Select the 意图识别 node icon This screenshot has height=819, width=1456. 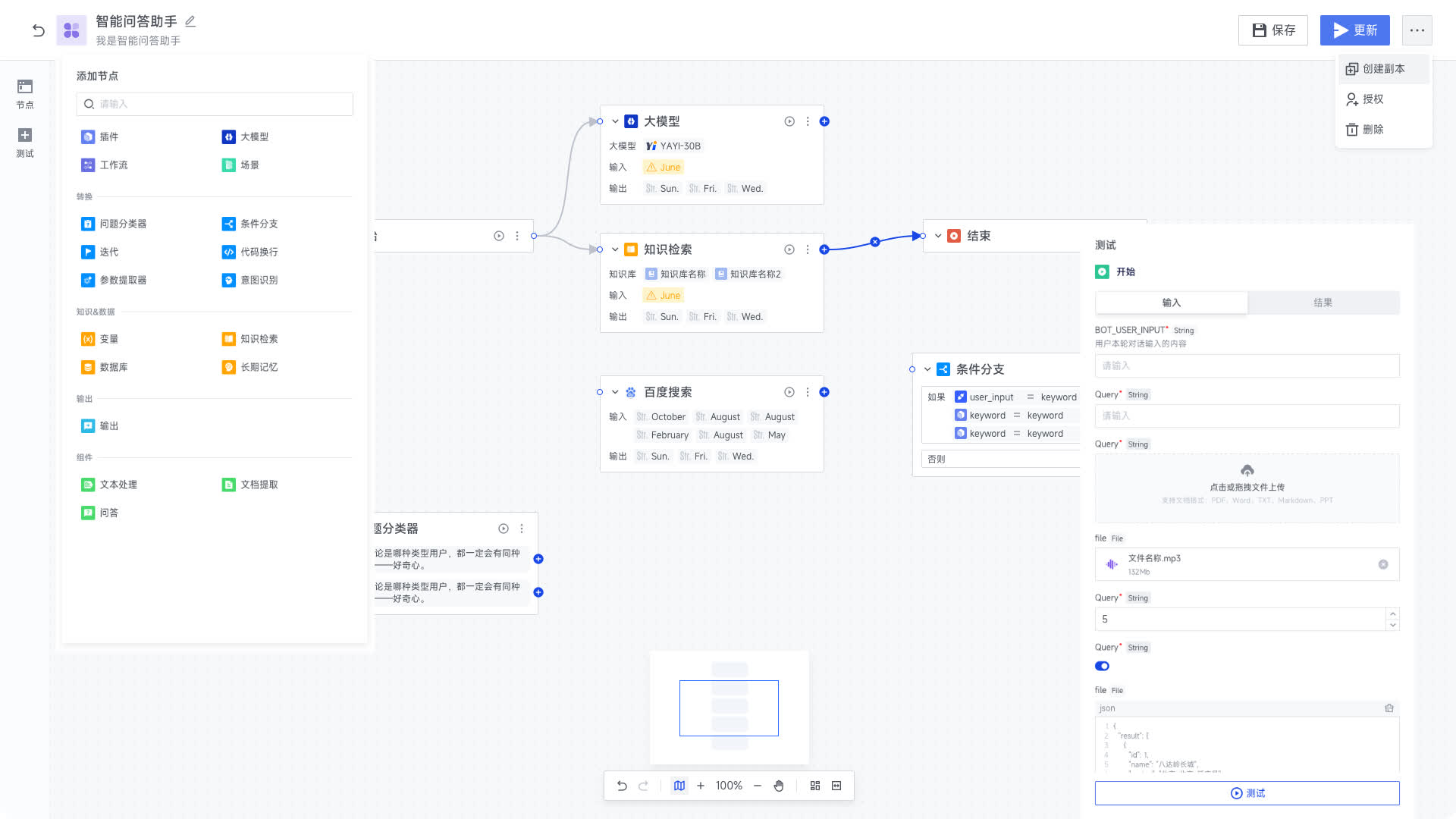(x=228, y=280)
